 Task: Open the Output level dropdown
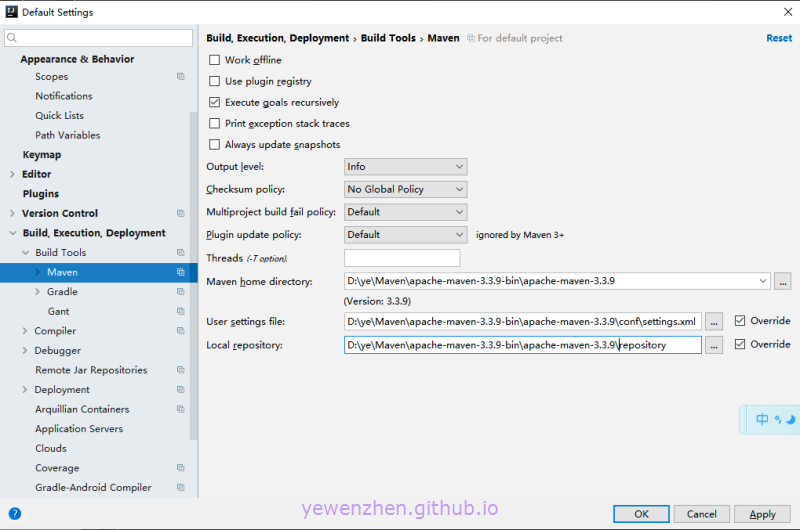point(405,167)
